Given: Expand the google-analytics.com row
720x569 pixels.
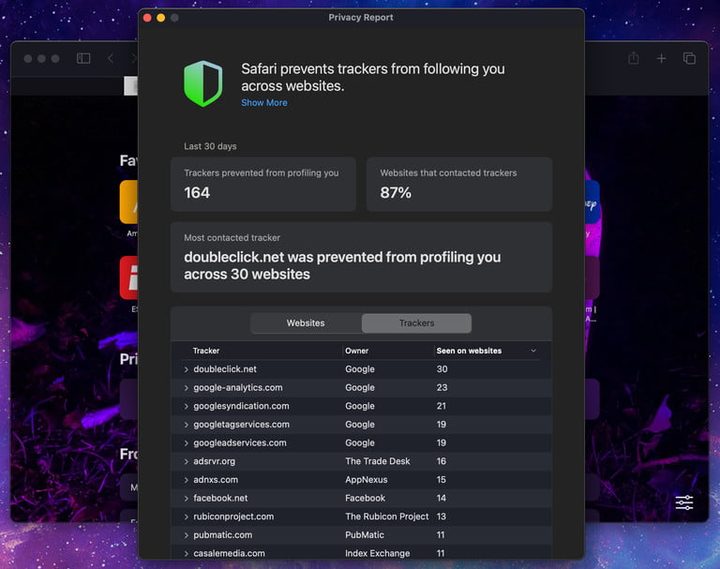Looking at the screenshot, I should (x=186, y=388).
